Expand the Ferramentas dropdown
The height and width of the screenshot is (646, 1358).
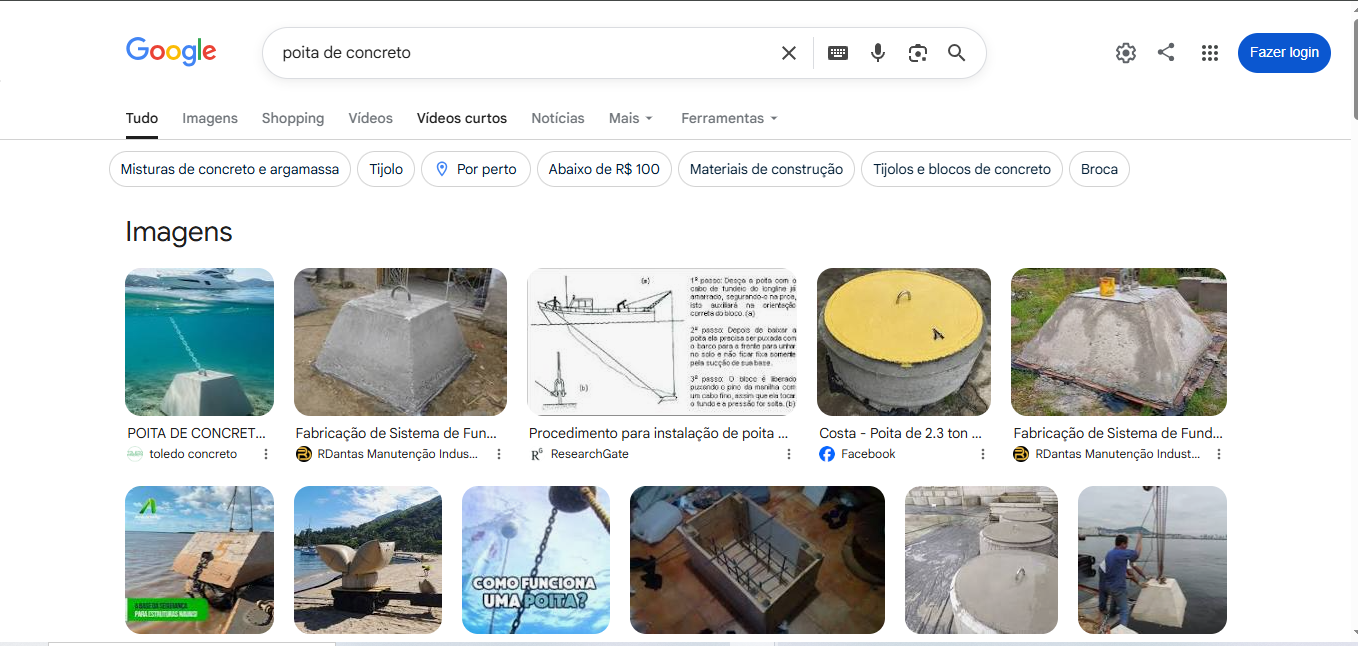(730, 118)
